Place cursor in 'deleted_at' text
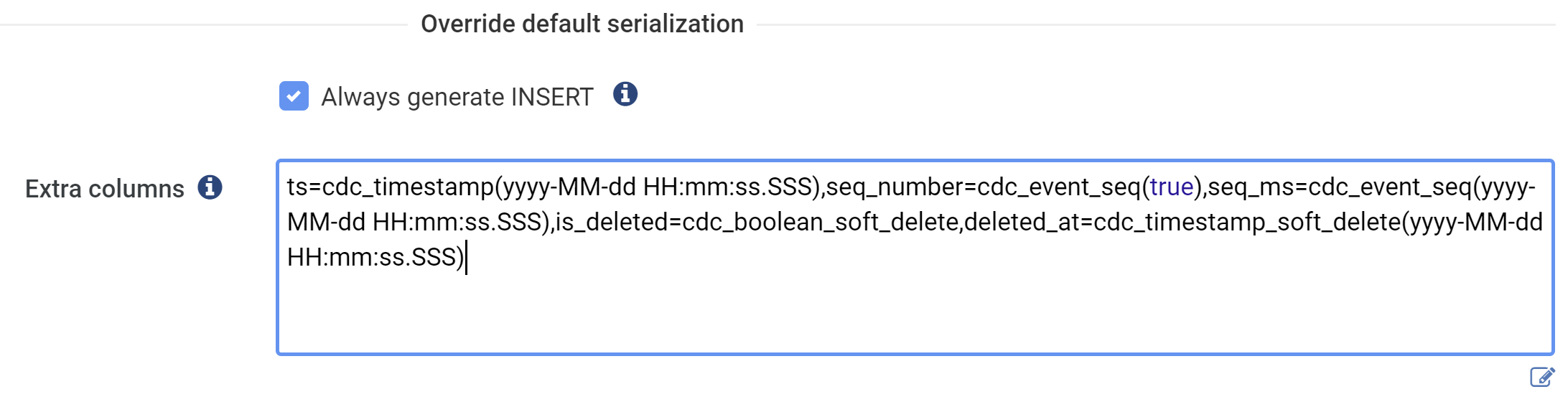 (x=1022, y=222)
